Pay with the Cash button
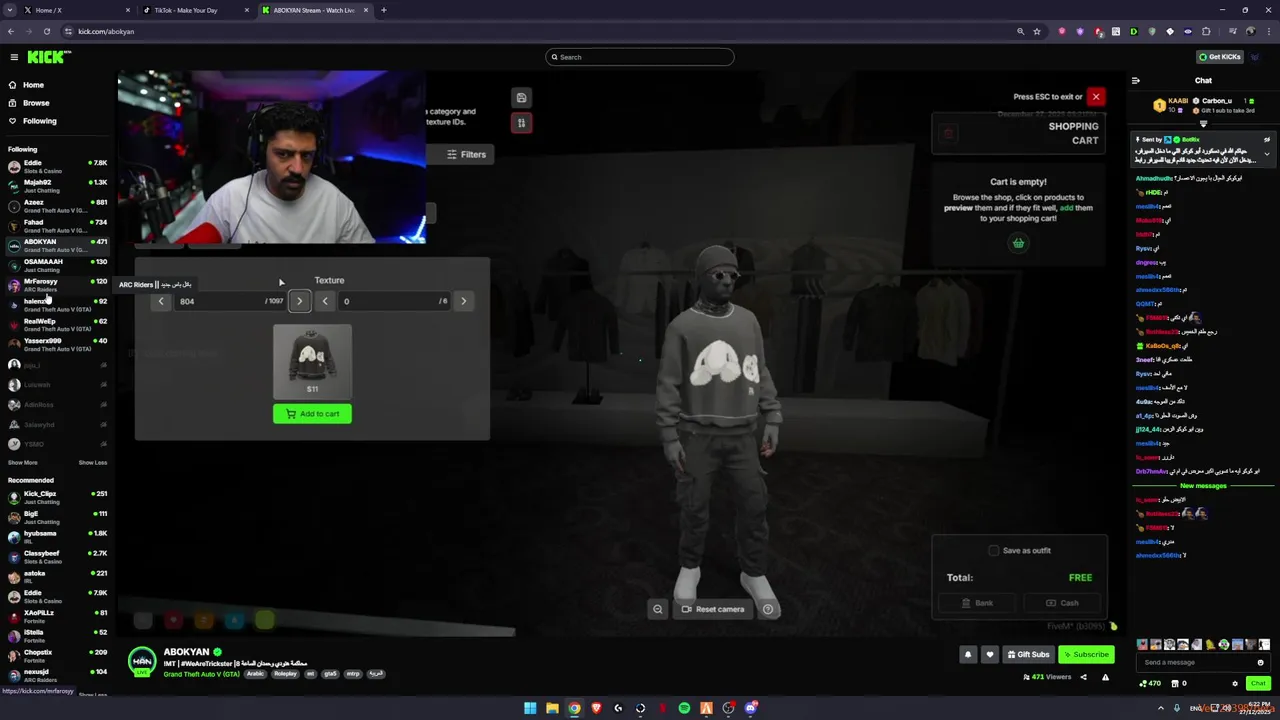This screenshot has width=1280, height=720. [x=1062, y=603]
